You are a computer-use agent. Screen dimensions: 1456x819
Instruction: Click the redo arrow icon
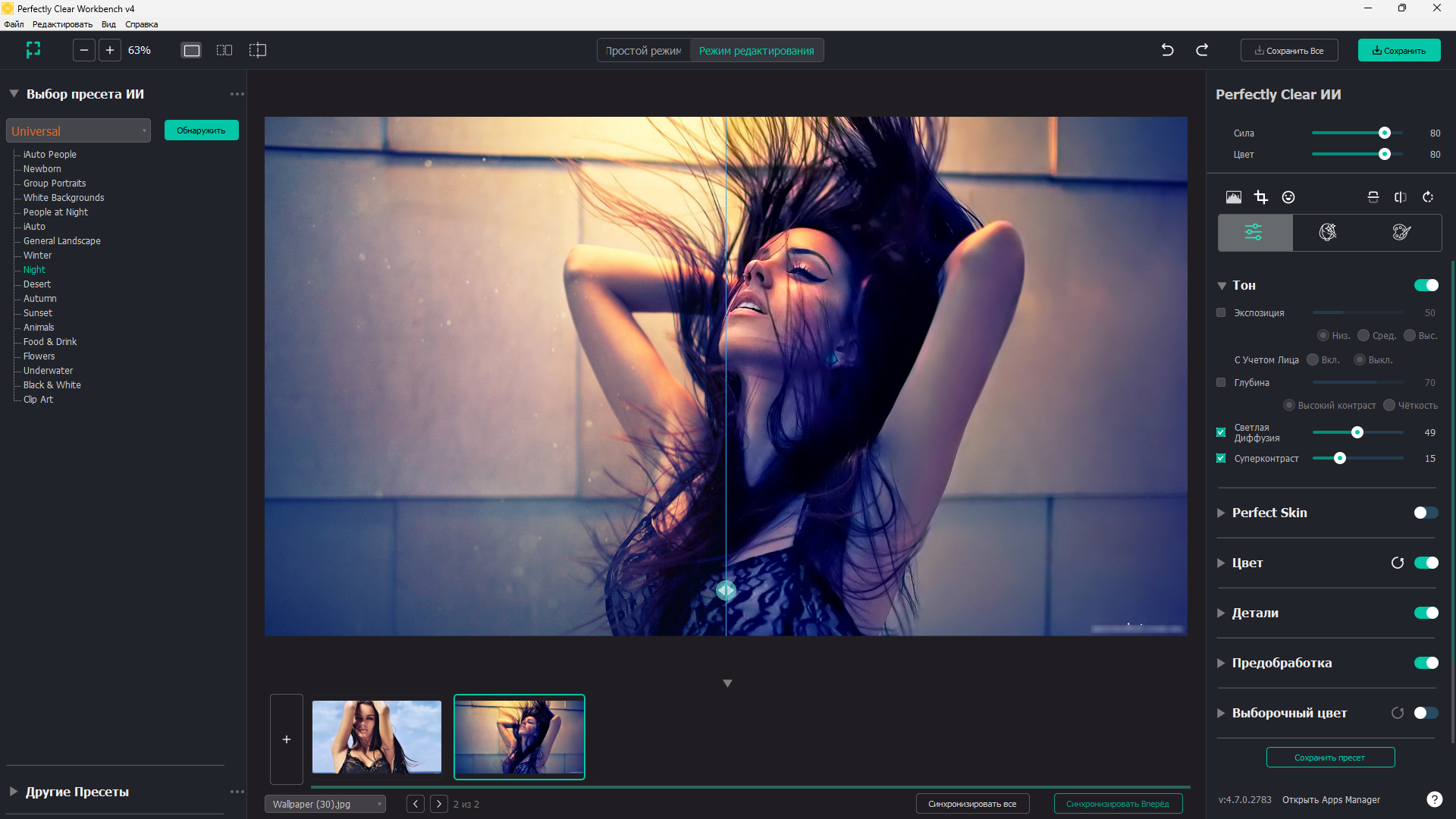1202,50
